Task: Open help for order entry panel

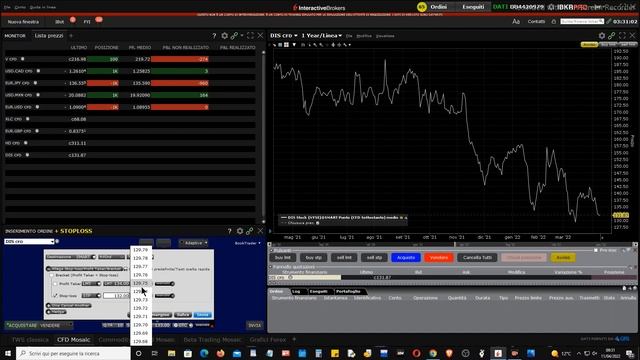Action: [x=229, y=231]
